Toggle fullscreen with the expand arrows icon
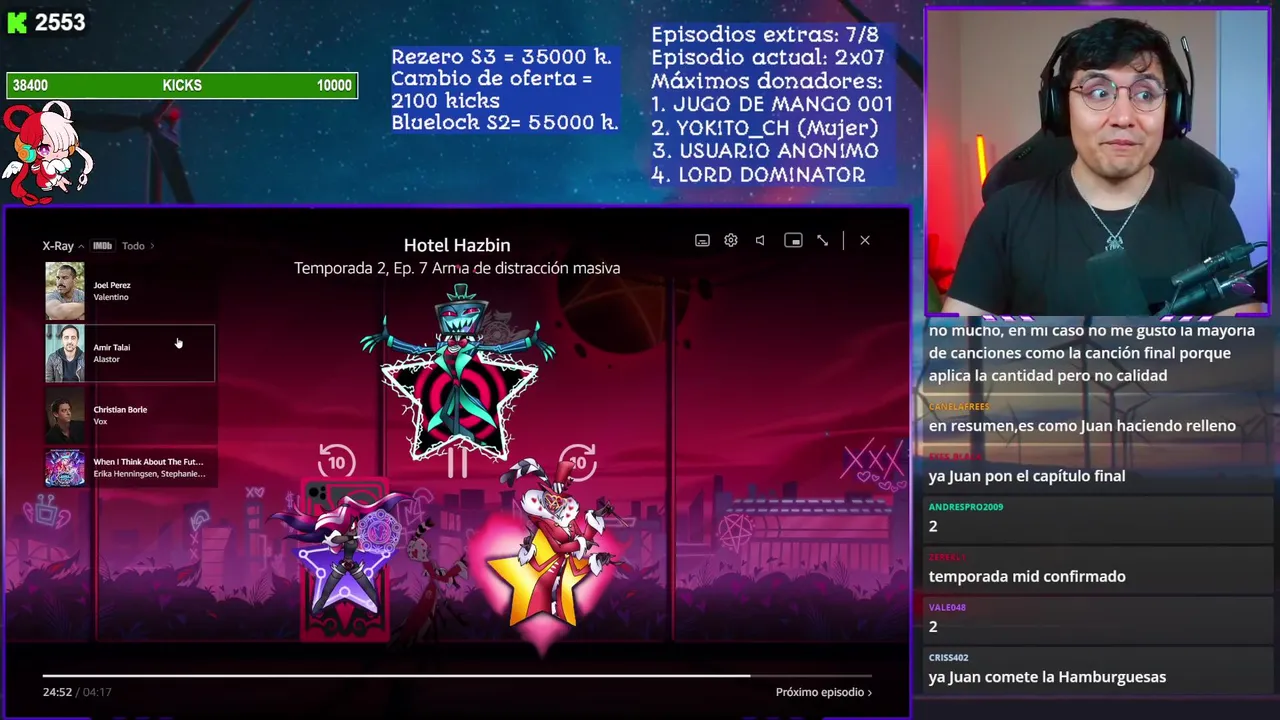Image resolution: width=1280 pixels, height=720 pixels. pyautogui.click(x=822, y=241)
